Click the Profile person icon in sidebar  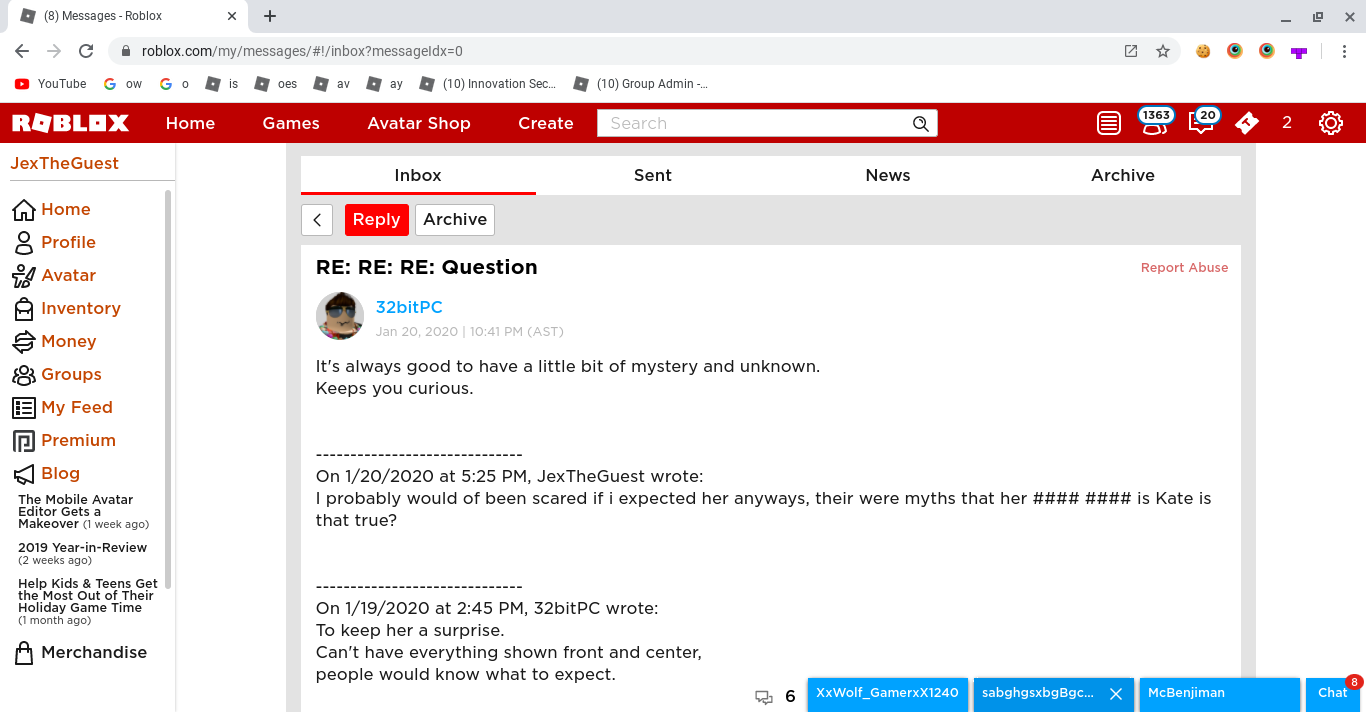23,242
